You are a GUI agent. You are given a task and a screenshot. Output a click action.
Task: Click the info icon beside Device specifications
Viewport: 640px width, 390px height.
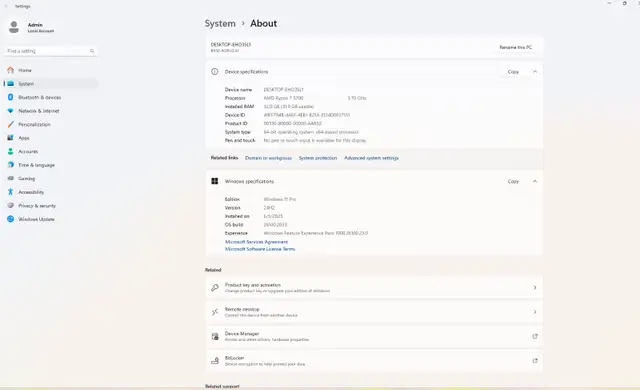[215, 71]
